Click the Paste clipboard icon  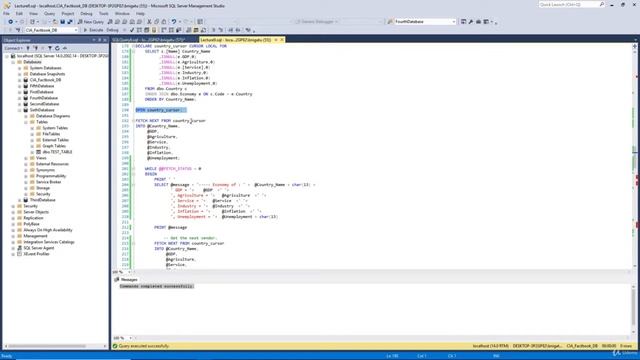click(164, 22)
